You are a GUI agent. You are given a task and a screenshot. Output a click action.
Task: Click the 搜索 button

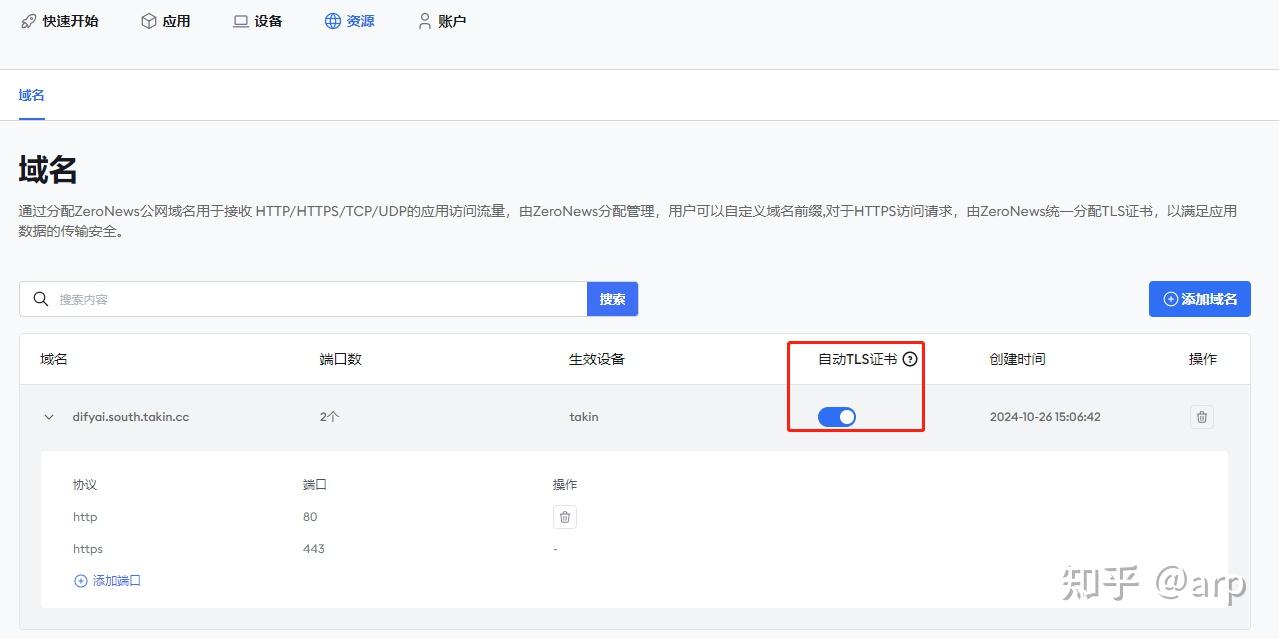click(613, 299)
